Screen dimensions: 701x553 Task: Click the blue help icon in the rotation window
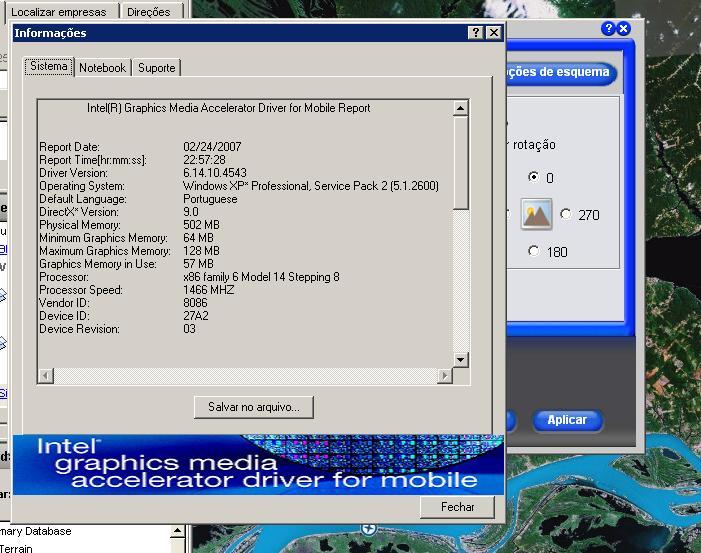coord(608,29)
